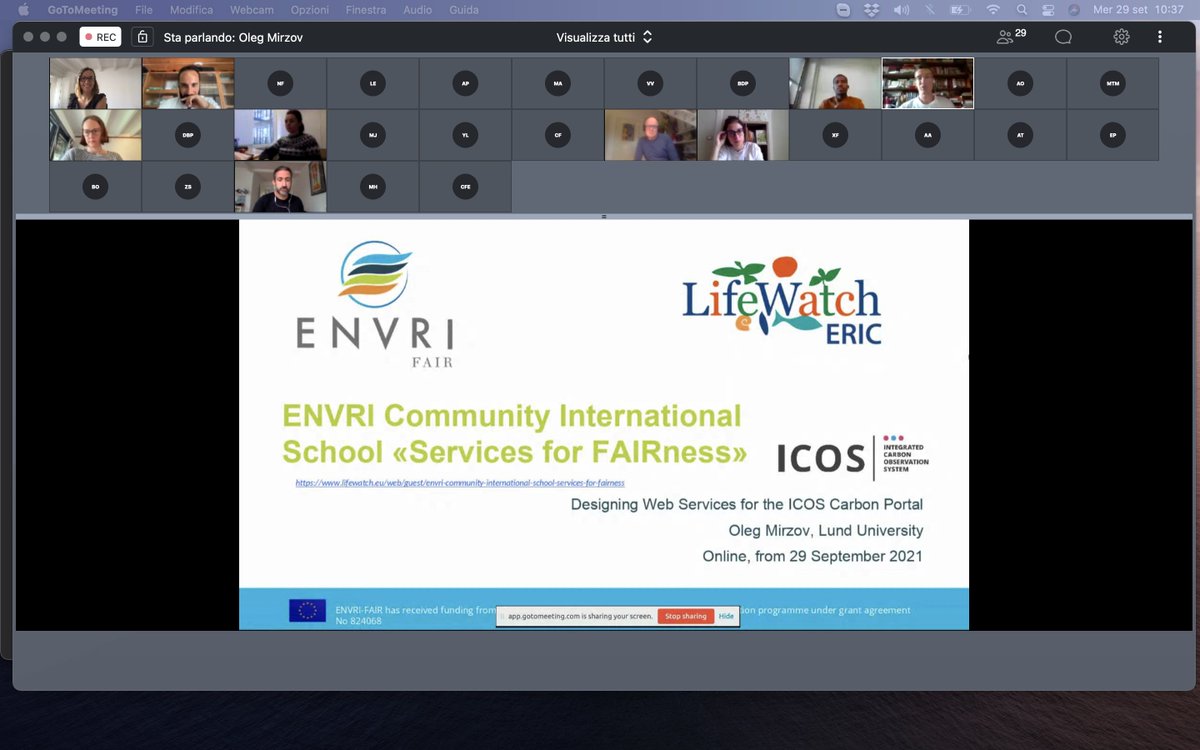Select participant tile VV
The image size is (1200, 750).
click(x=650, y=83)
